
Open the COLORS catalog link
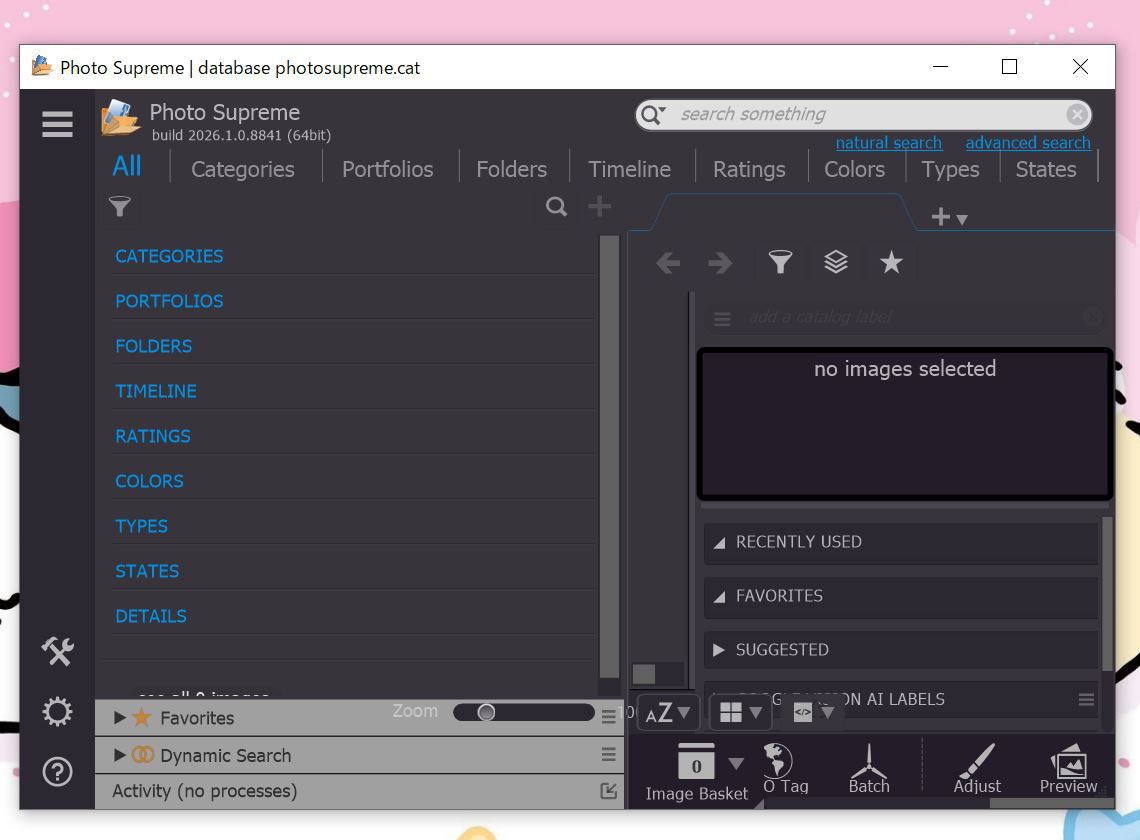pyautogui.click(x=149, y=482)
